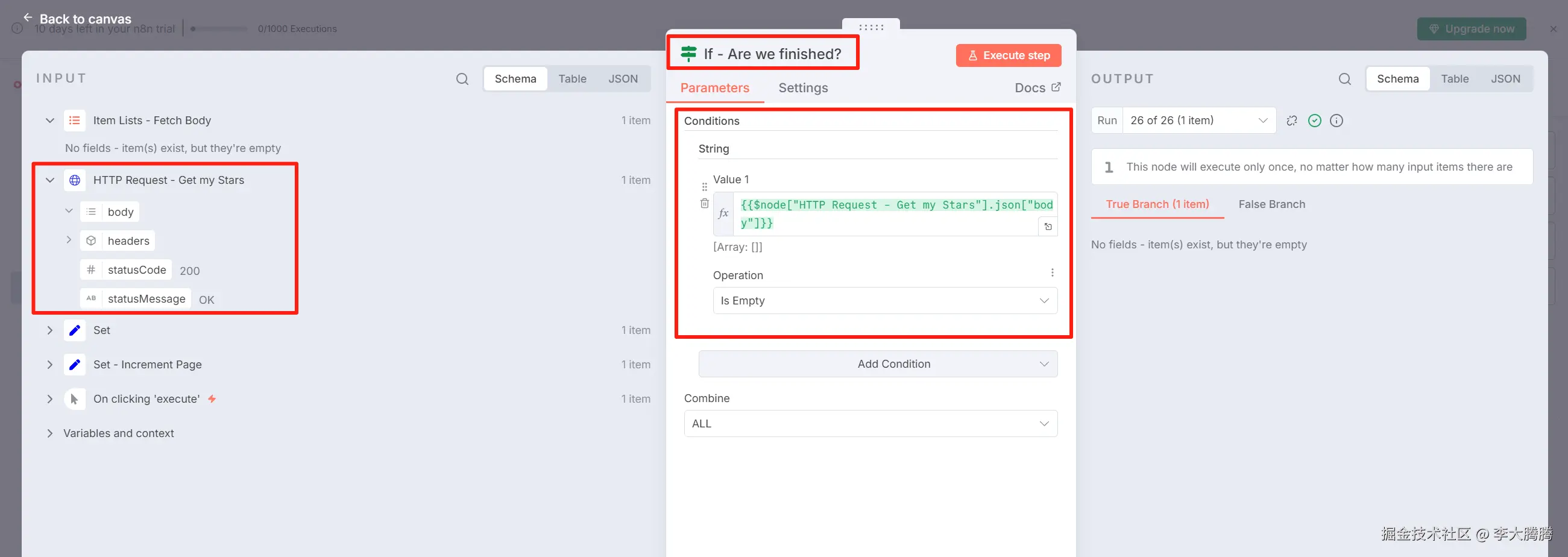Image resolution: width=1568 pixels, height=557 pixels.
Task: Open the Operation options three-dot menu
Action: 1052,272
